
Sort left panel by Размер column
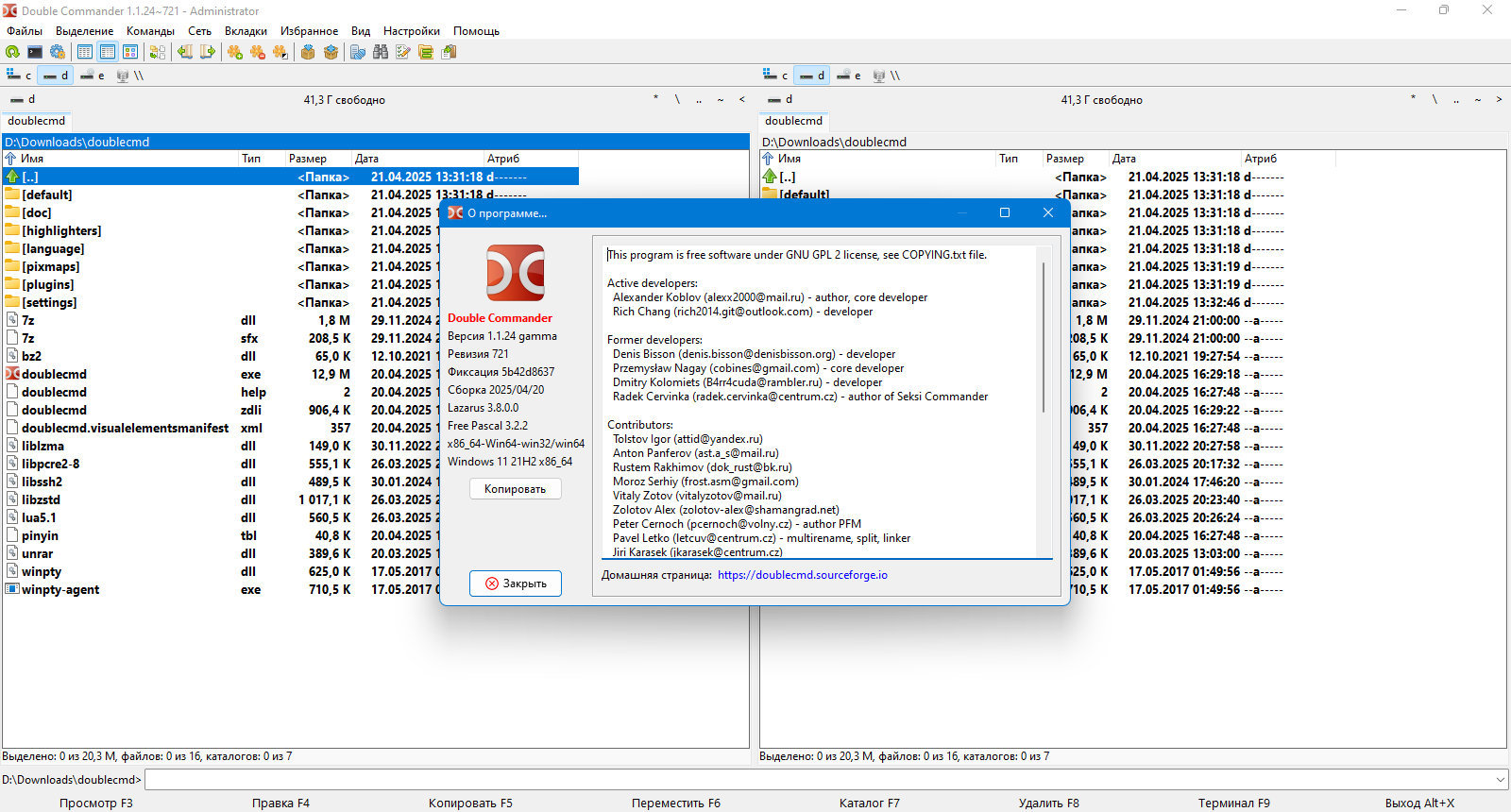[x=319, y=159]
